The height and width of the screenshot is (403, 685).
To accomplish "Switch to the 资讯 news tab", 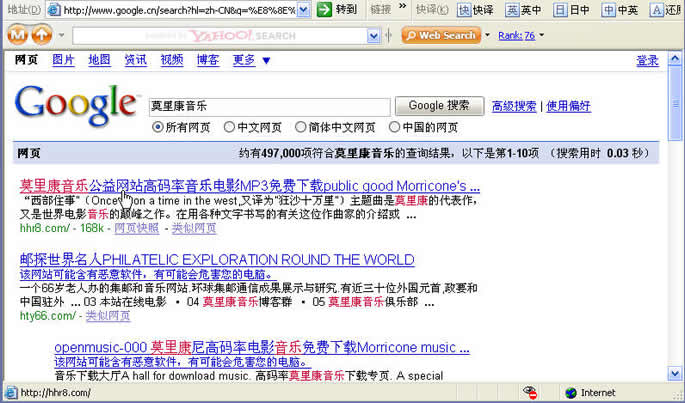I will [x=135, y=59].
